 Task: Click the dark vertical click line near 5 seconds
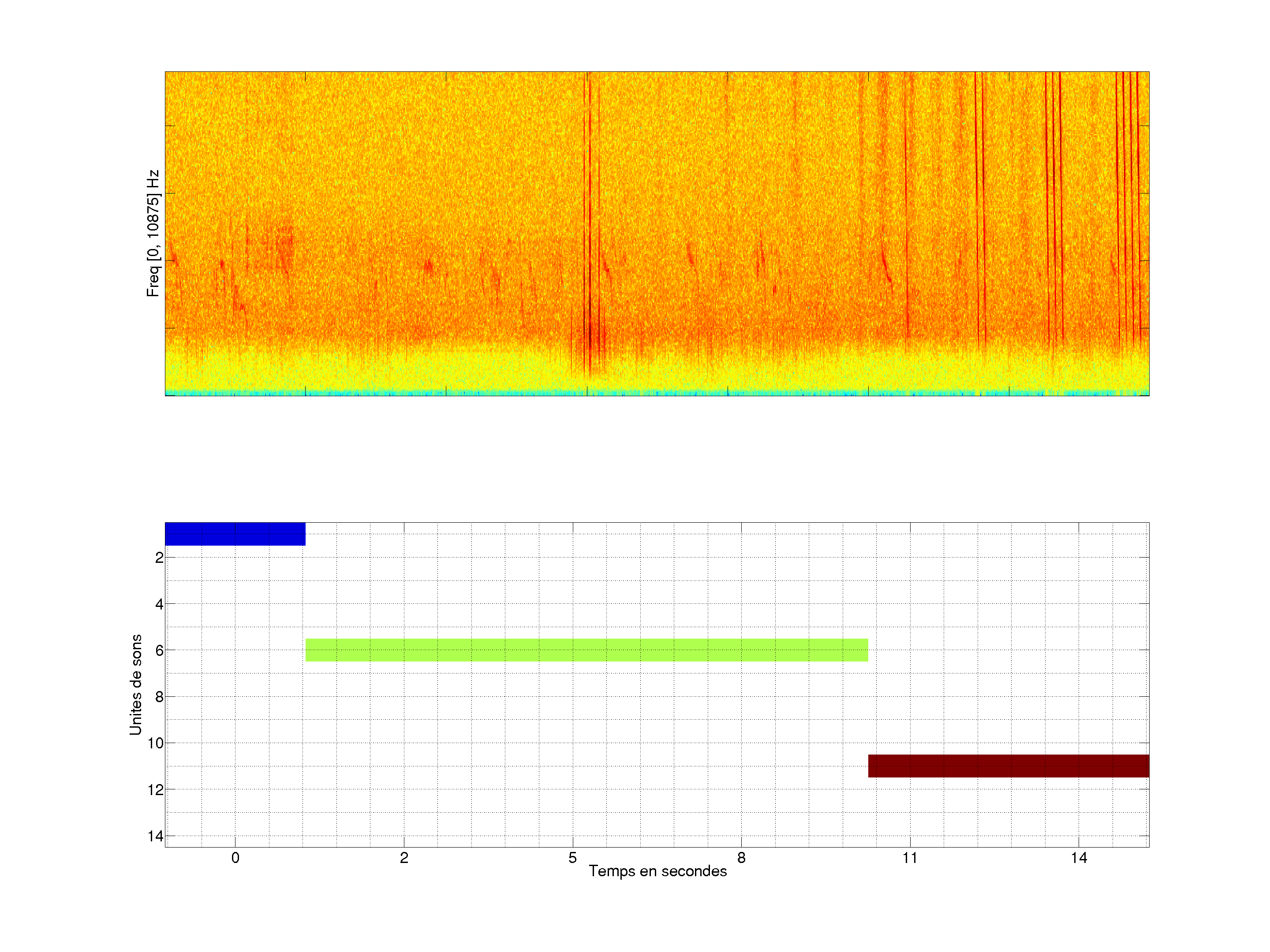590,230
